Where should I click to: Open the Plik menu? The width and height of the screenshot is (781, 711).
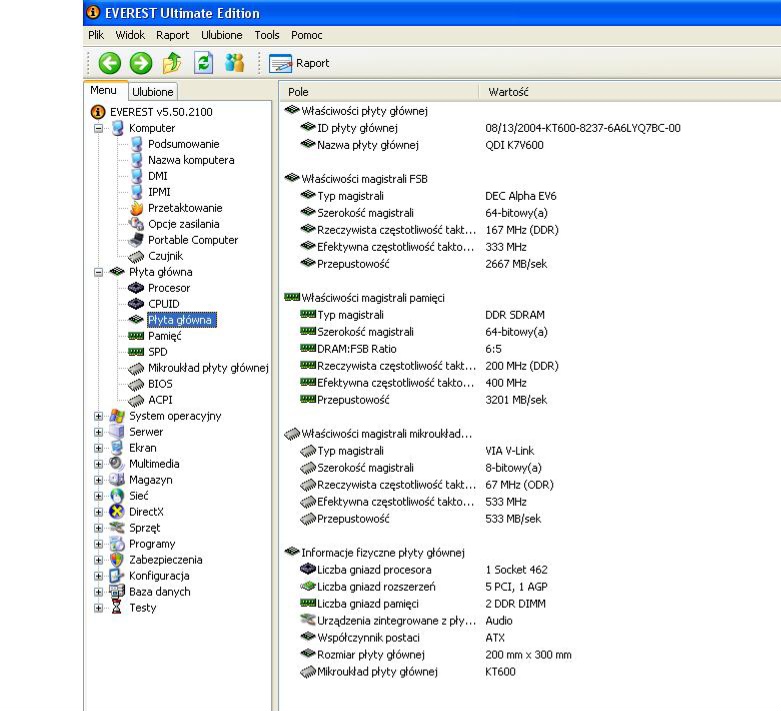96,35
